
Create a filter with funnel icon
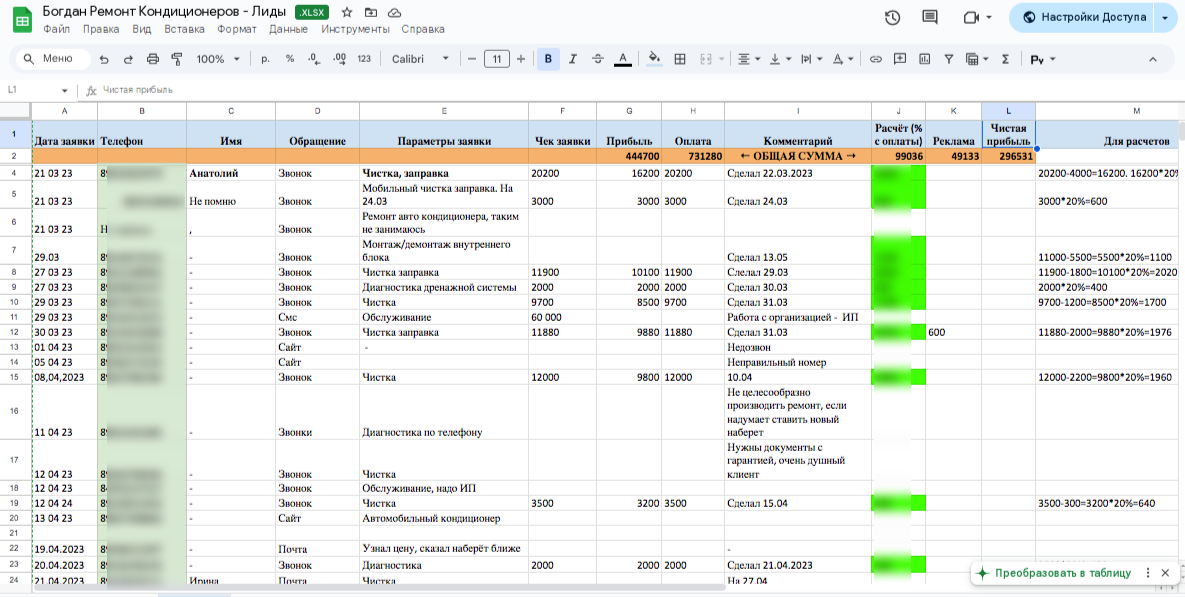[948, 59]
